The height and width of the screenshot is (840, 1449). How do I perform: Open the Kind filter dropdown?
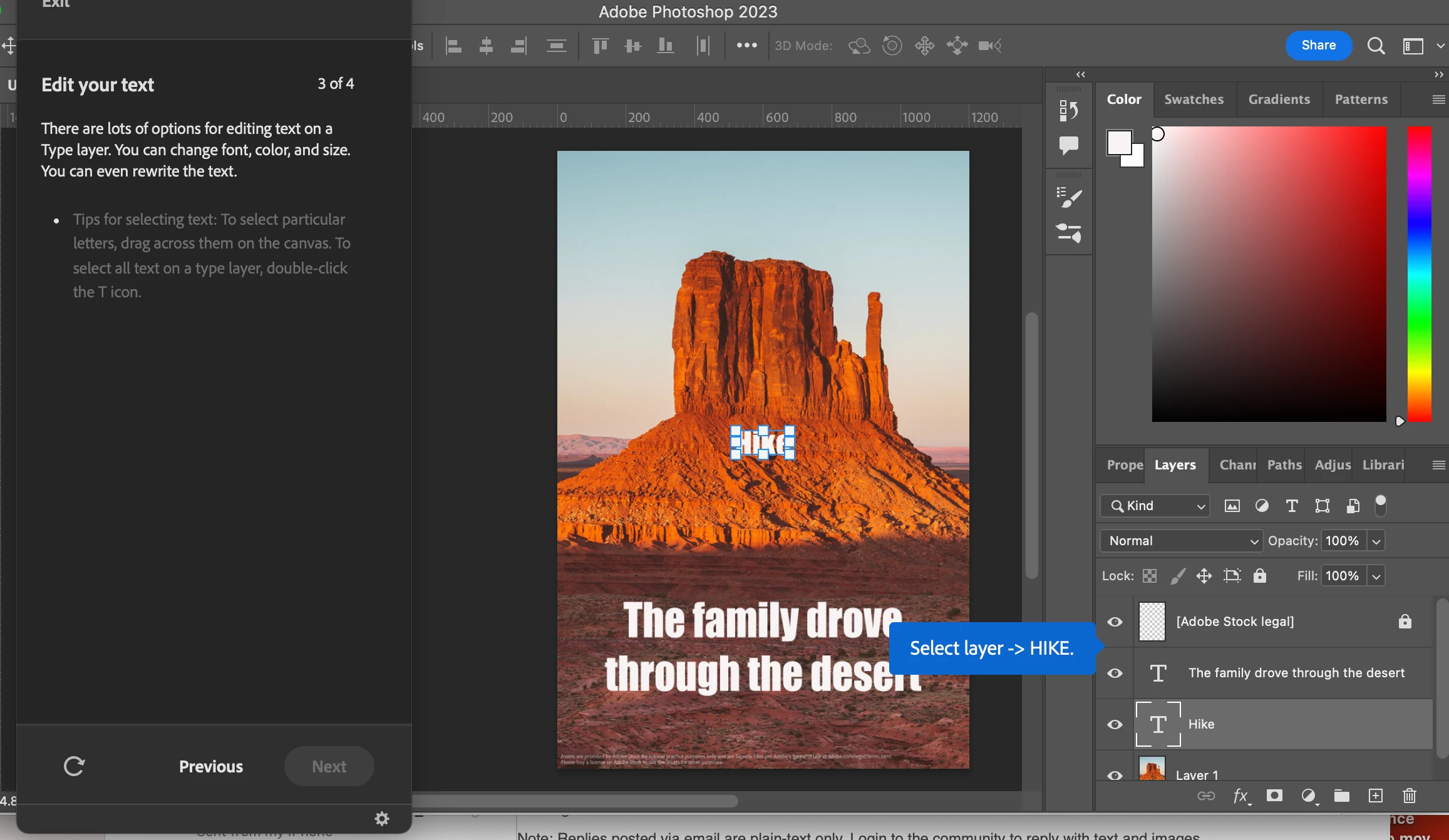coord(1155,506)
